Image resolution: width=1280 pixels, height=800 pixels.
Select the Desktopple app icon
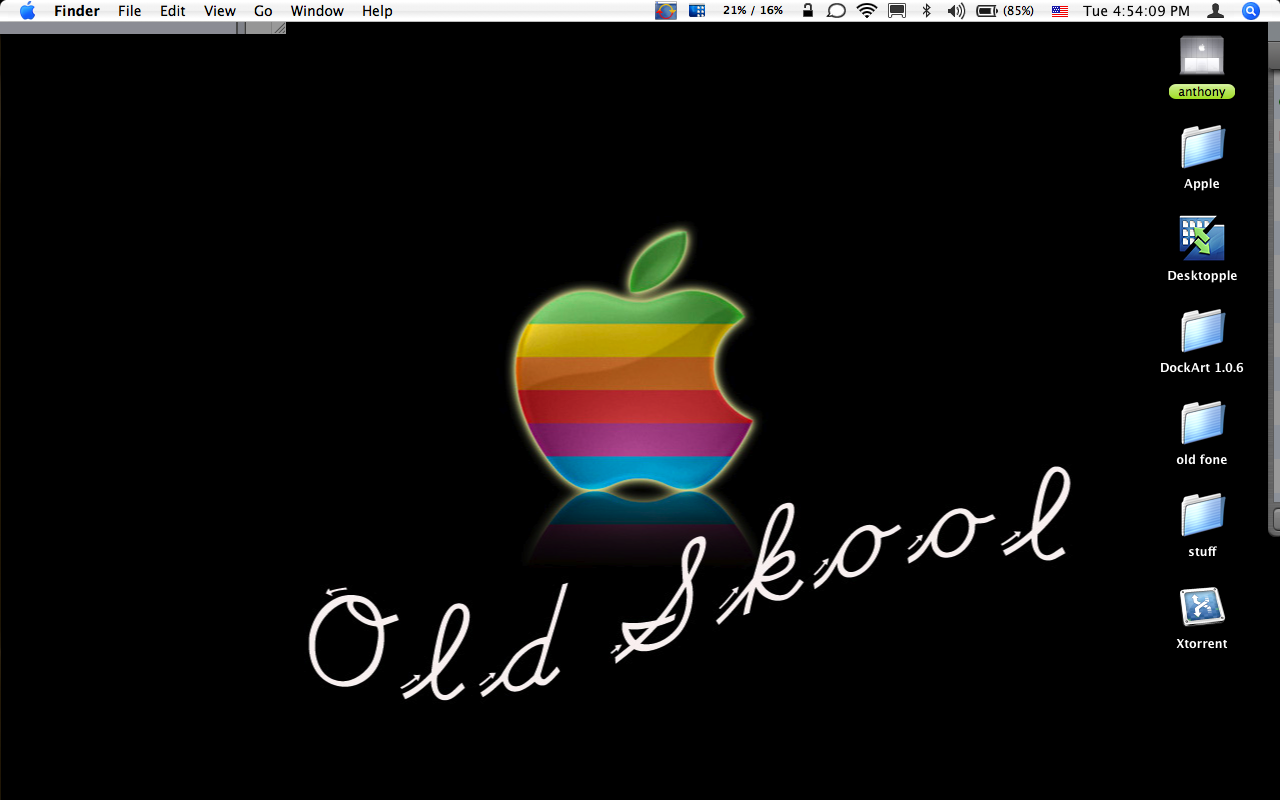pos(1202,239)
